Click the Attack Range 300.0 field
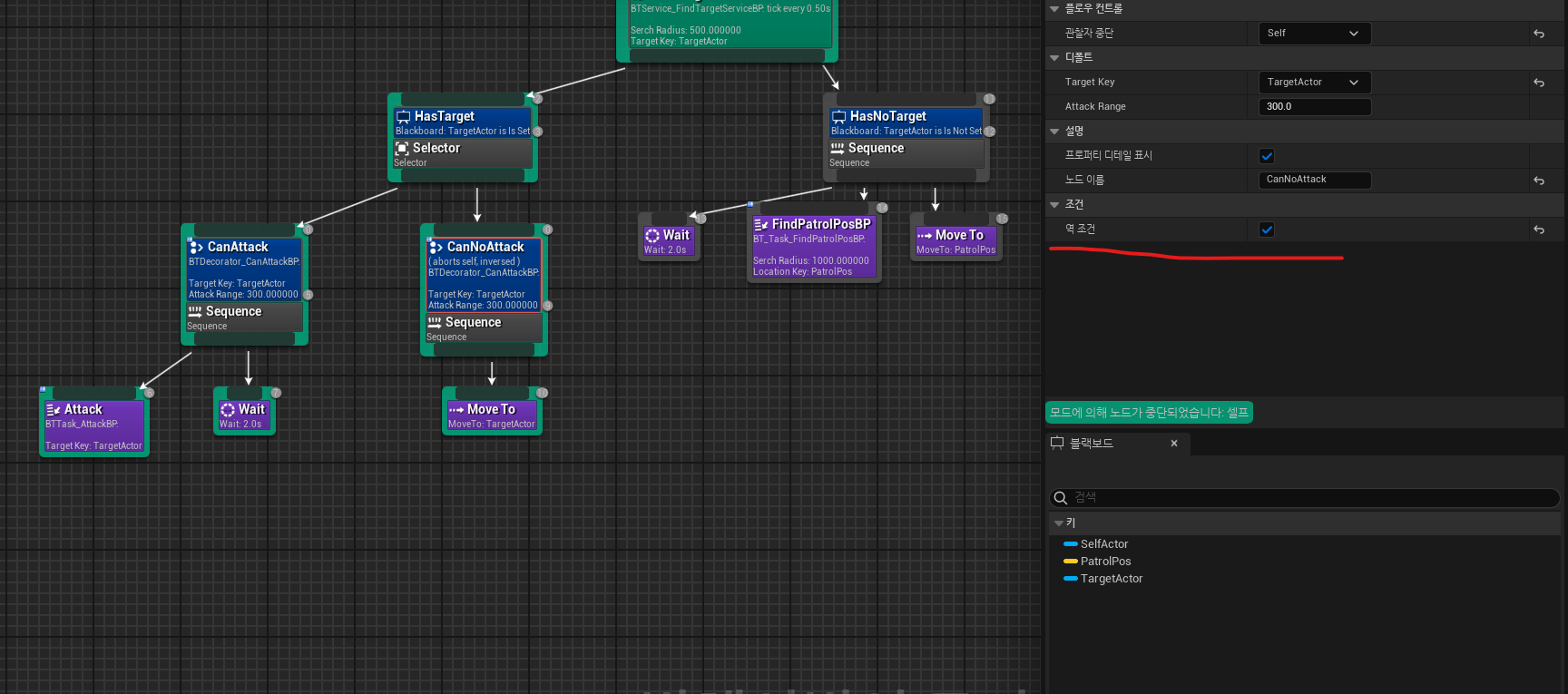1568x694 pixels. click(1314, 107)
